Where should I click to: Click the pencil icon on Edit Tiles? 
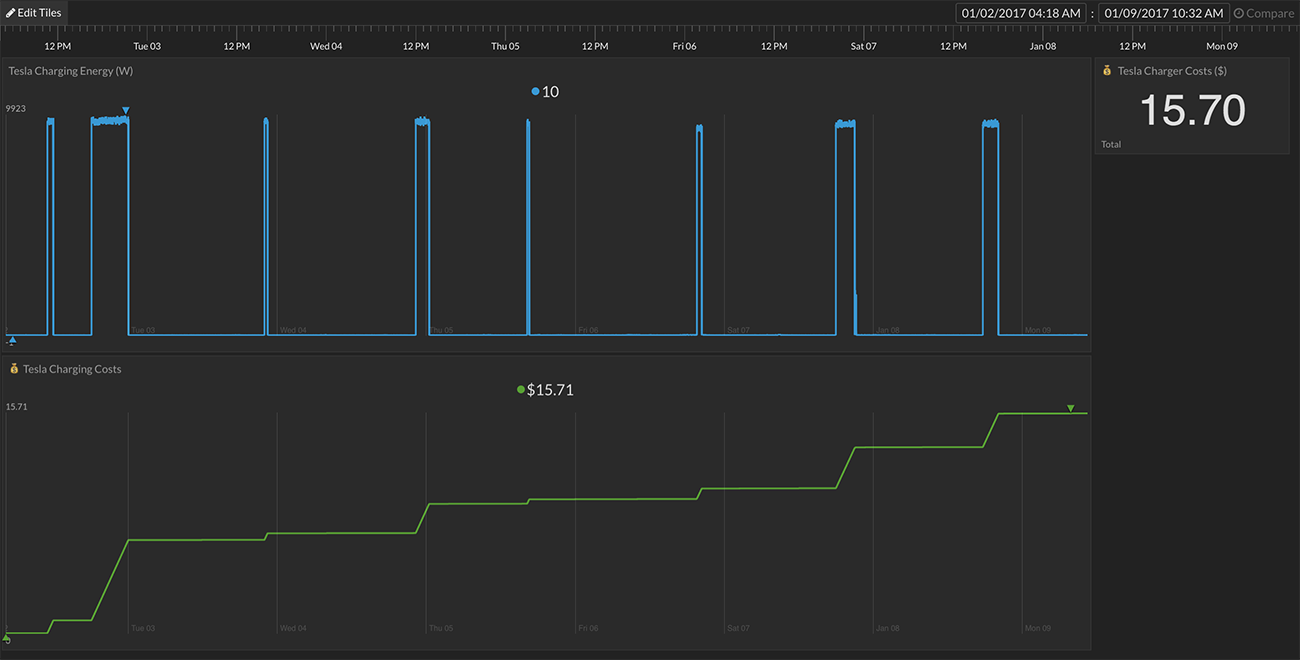[x=11, y=13]
